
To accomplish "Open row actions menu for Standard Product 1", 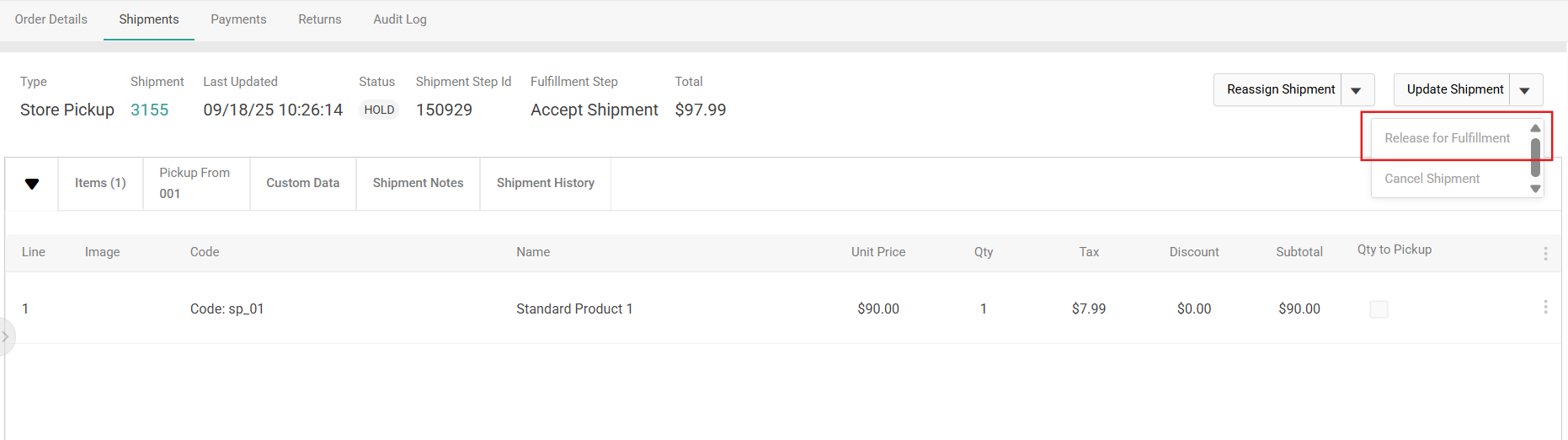I will tap(1545, 308).
